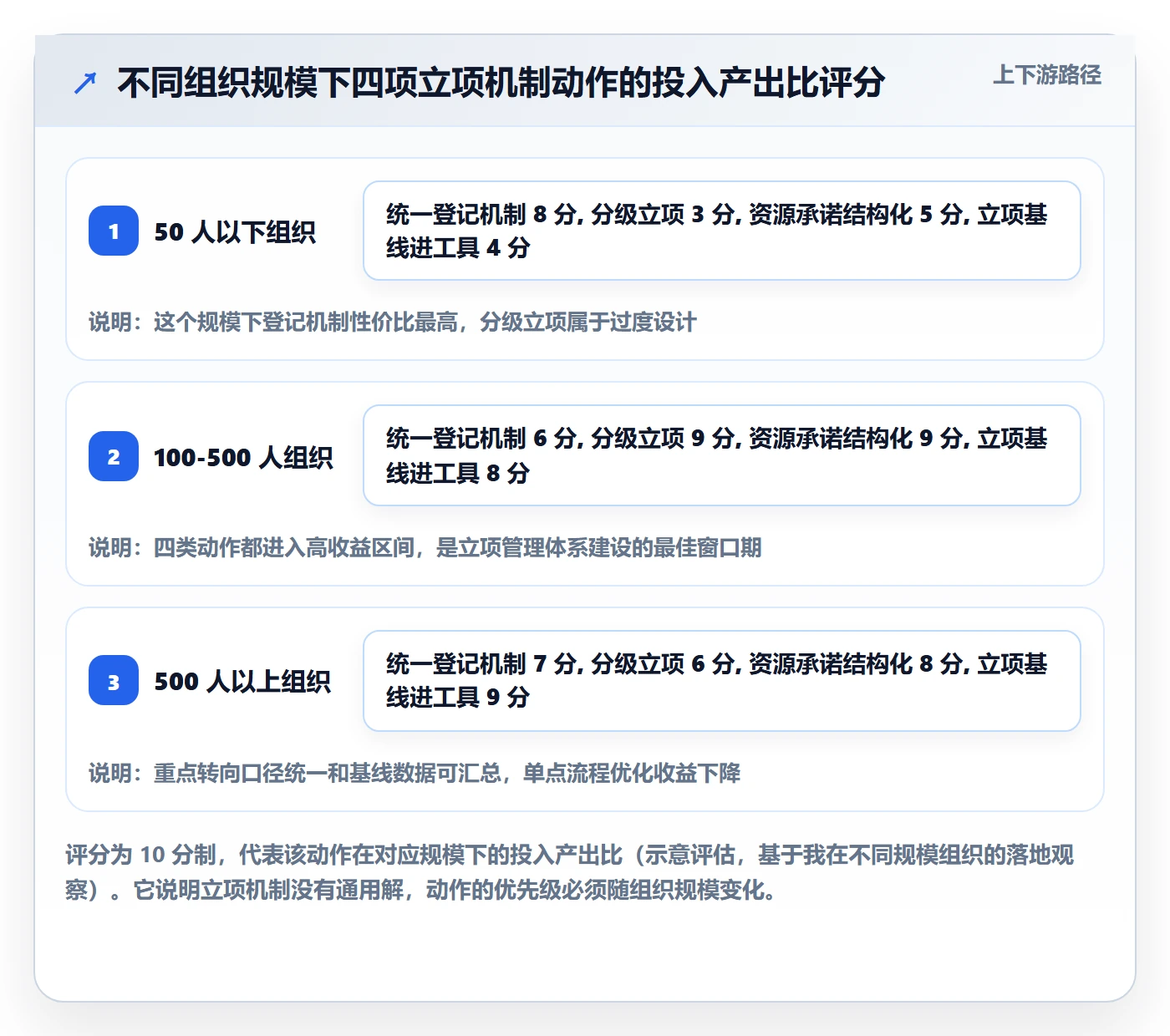1170x1036 pixels.
Task: Select the title 不同组织规模下四项立项机制动作的投入产出比评分
Action: click(501, 83)
